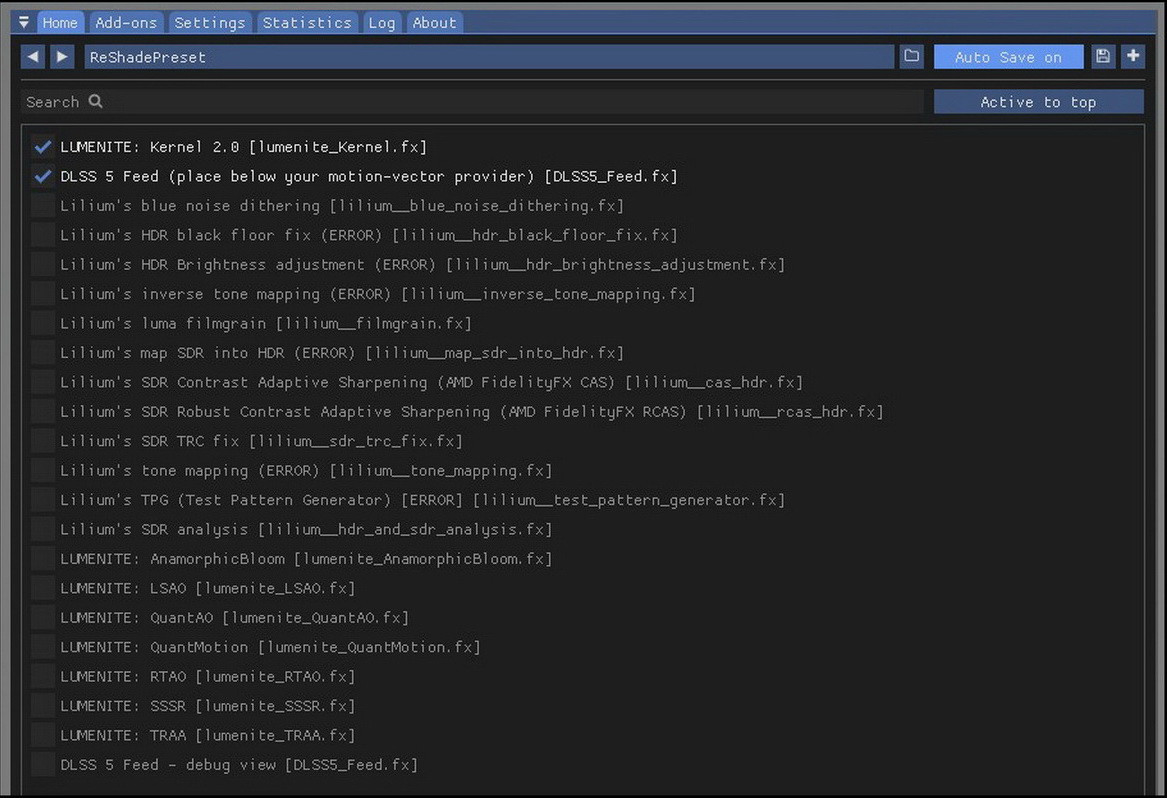The width and height of the screenshot is (1167, 798).
Task: Enable Lilium's inverse tone mapping checkbox
Action: (43, 294)
